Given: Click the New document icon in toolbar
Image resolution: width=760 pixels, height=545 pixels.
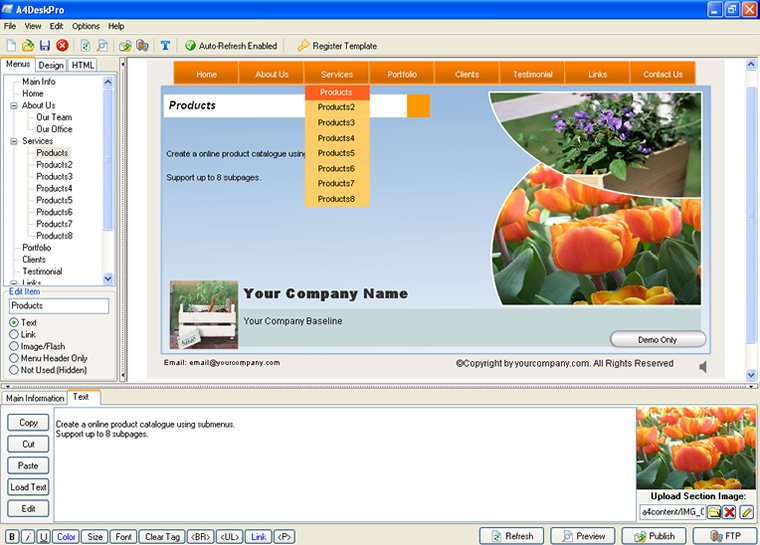Looking at the screenshot, I should click(x=11, y=46).
